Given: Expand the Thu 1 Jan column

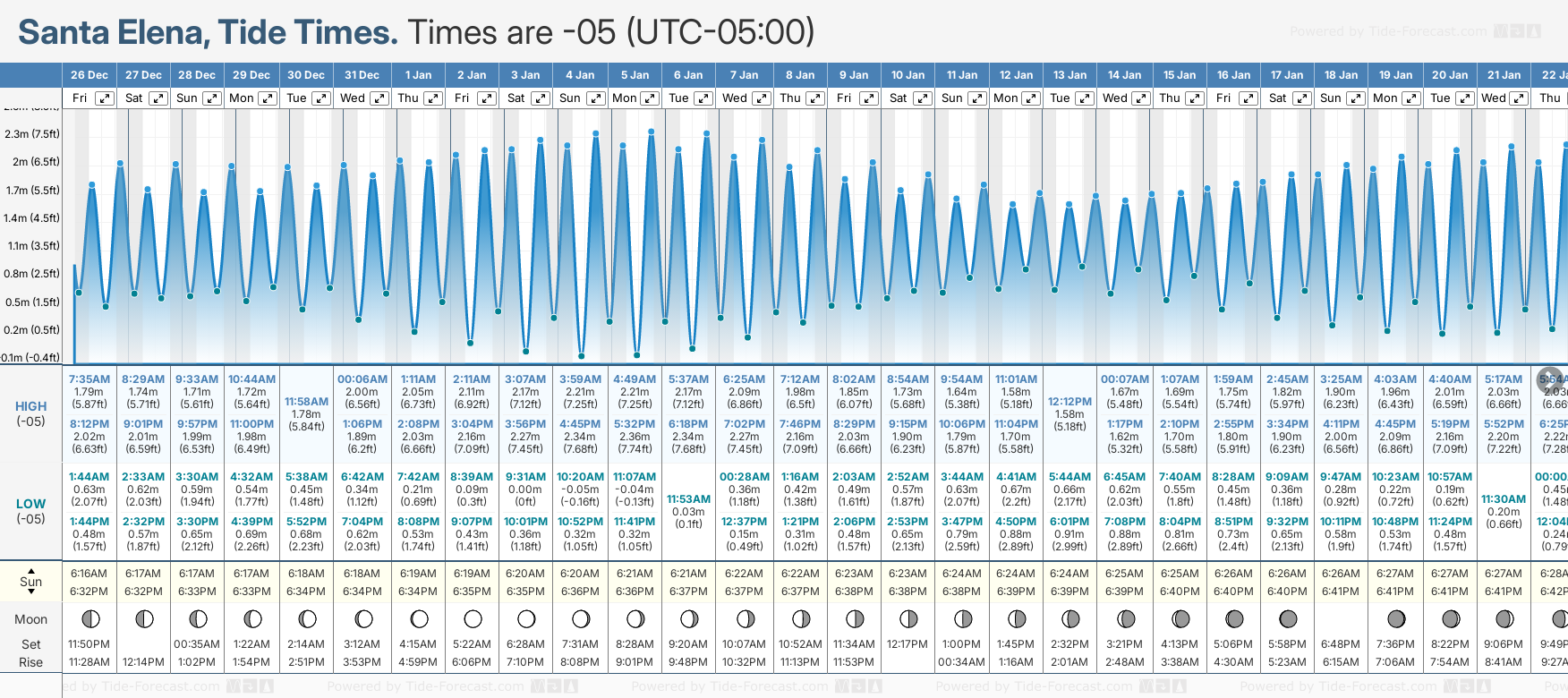Looking at the screenshot, I should pos(433,98).
